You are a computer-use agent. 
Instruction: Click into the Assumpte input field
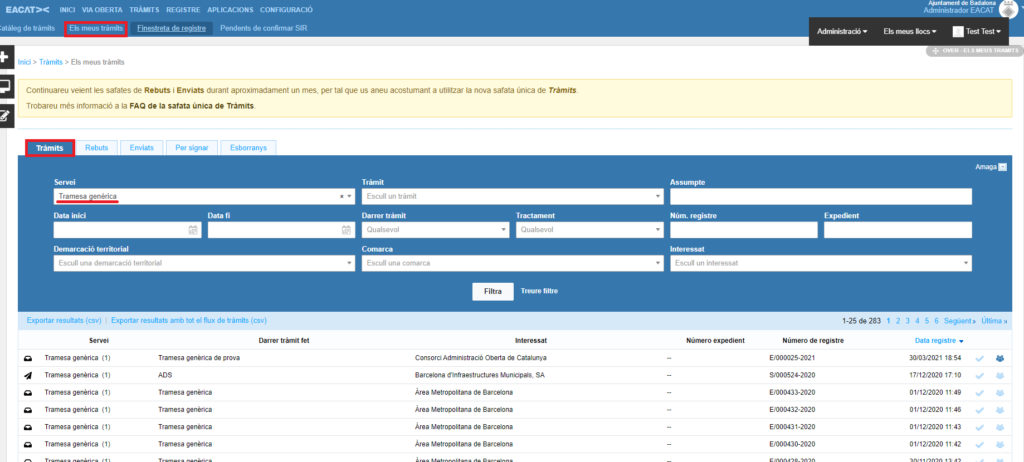820,197
